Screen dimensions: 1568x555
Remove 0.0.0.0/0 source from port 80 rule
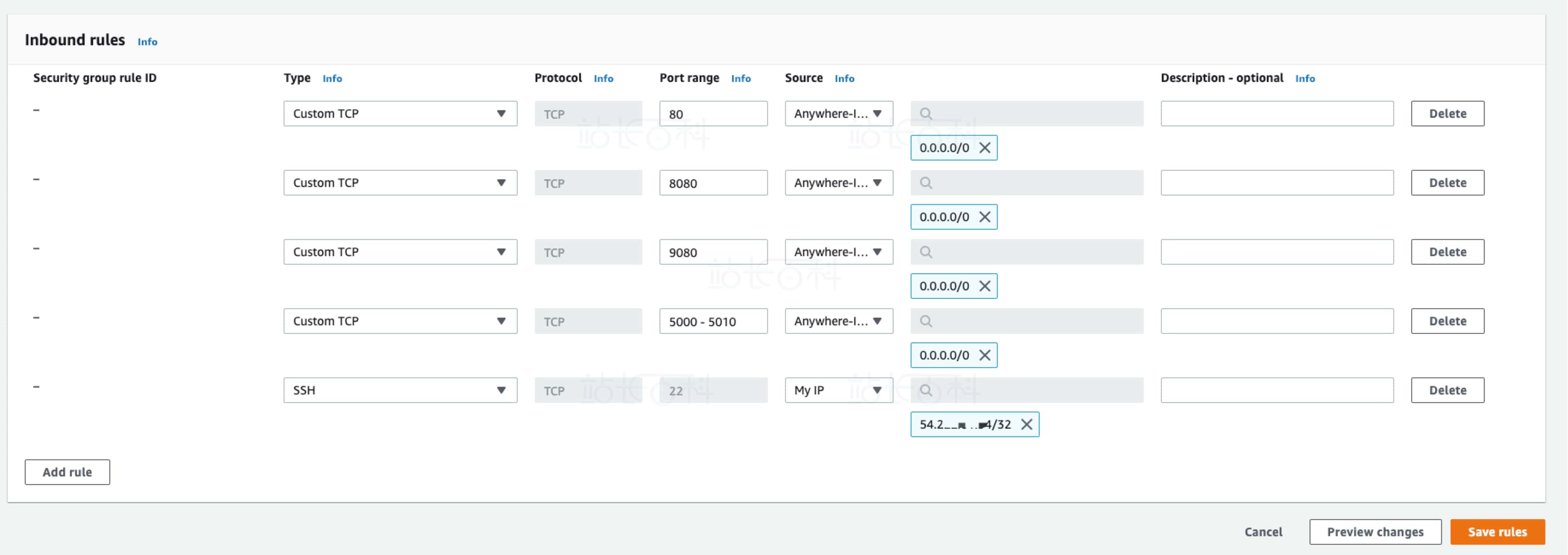[x=984, y=148]
